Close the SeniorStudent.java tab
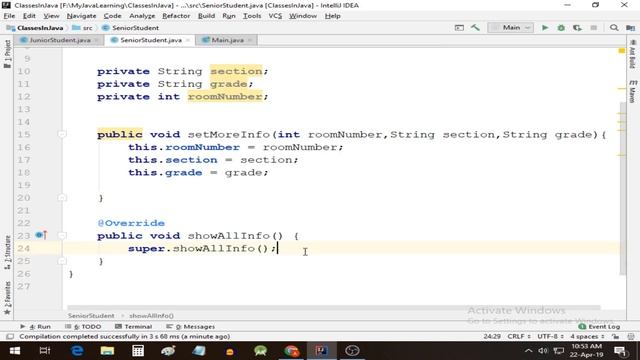This screenshot has width=640, height=360. click(x=188, y=40)
